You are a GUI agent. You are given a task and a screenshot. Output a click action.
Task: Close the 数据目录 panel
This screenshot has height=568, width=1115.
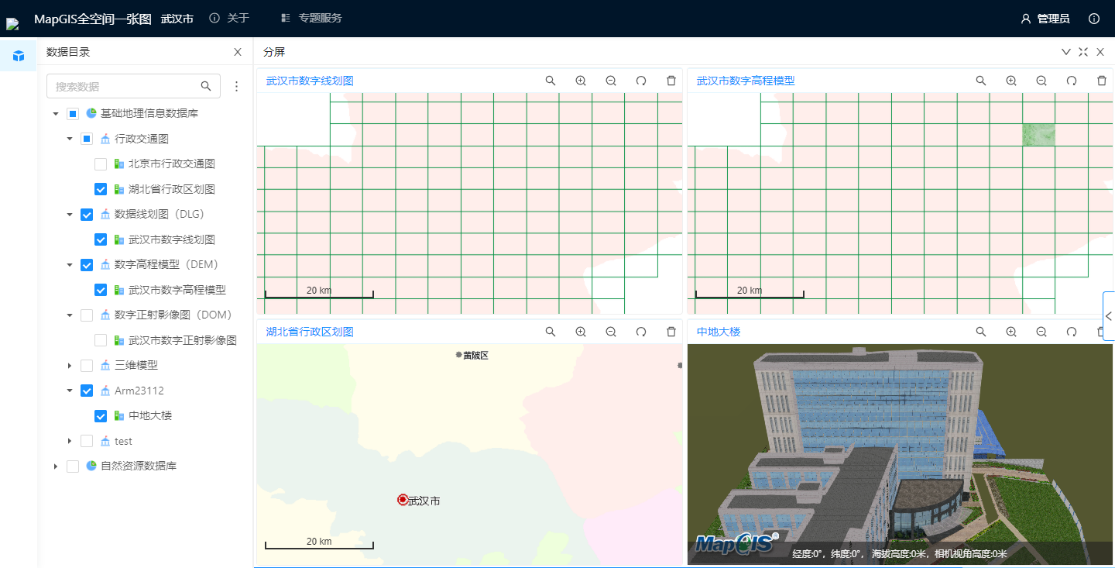(238, 52)
